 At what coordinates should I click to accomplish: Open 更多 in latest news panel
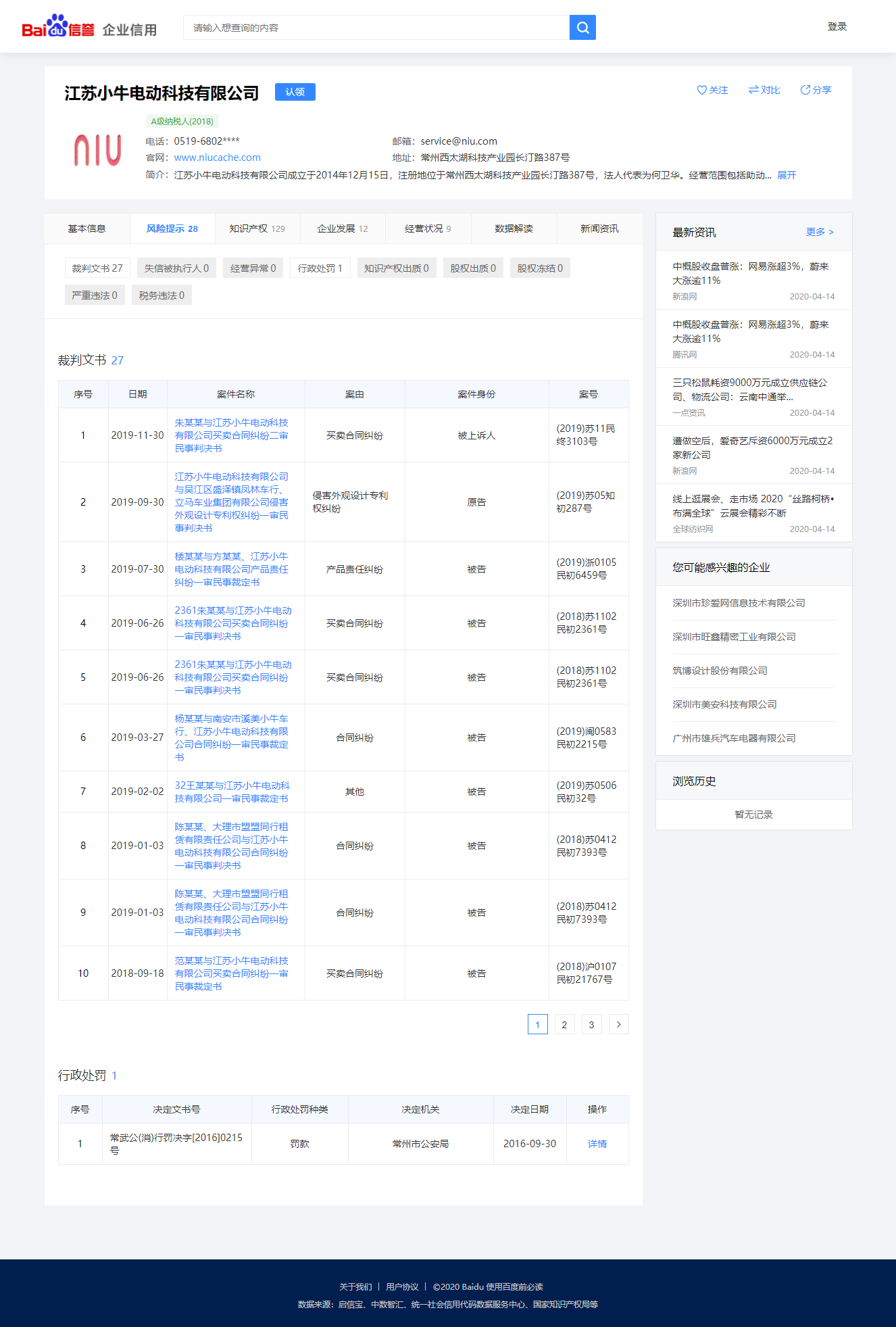click(x=819, y=232)
